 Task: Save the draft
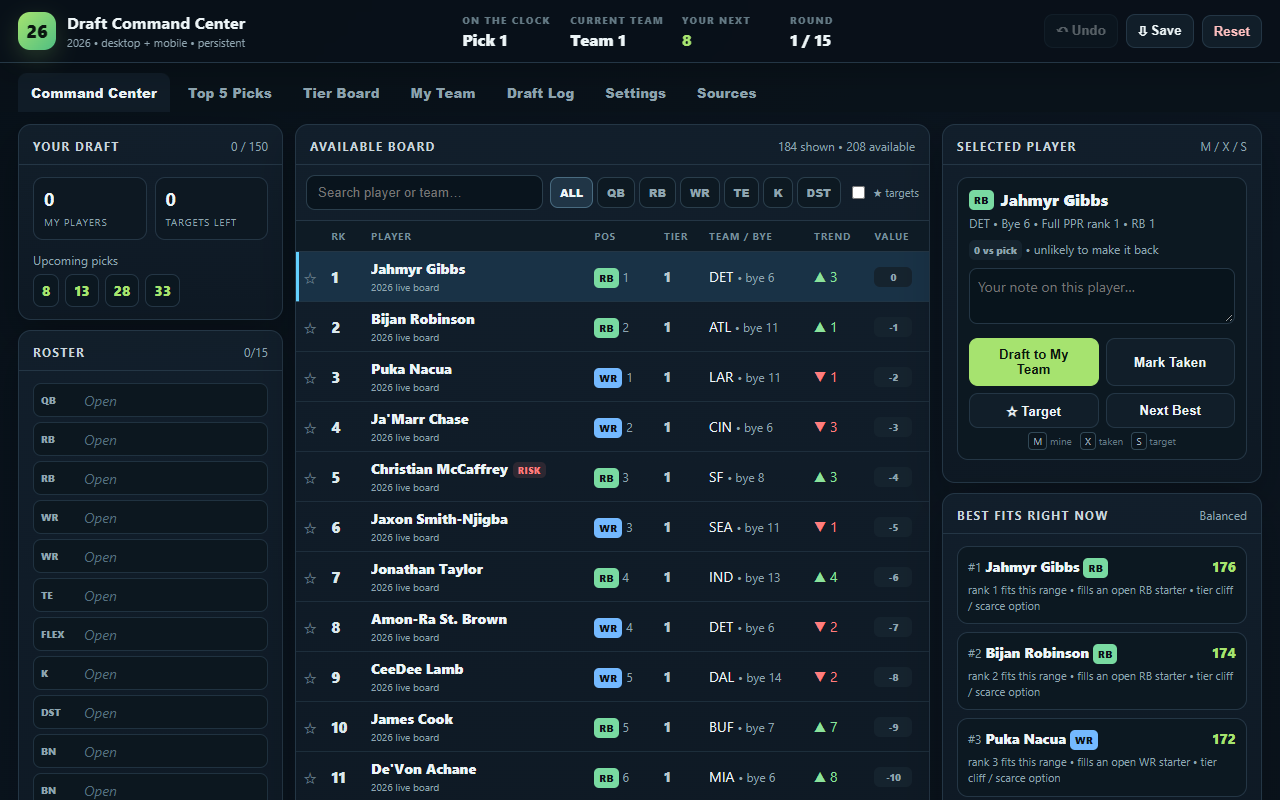pos(1160,31)
